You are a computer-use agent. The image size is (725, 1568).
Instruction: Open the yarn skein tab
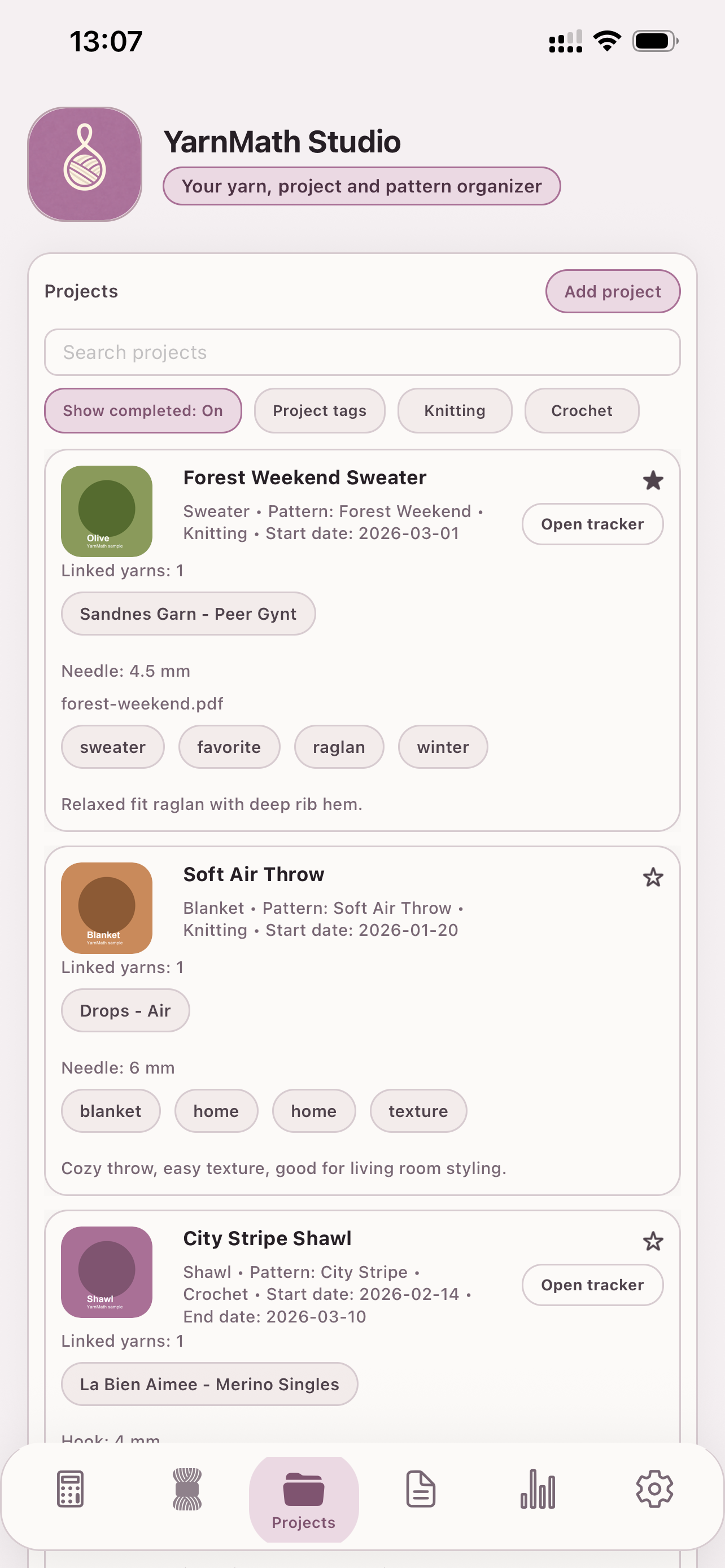tap(187, 1489)
